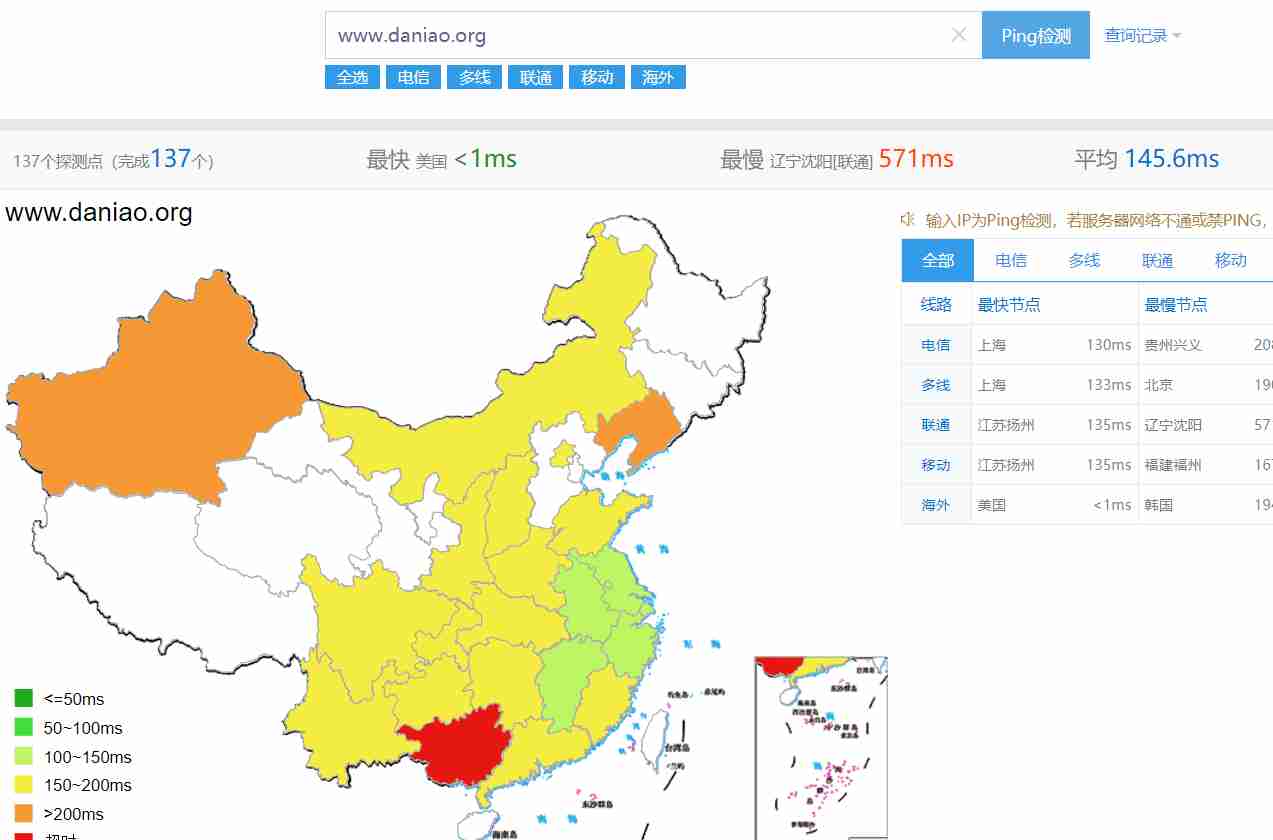Screen dimensions: 1273x840
Task: Toggle the 联通 filter tag
Action: coord(535,77)
